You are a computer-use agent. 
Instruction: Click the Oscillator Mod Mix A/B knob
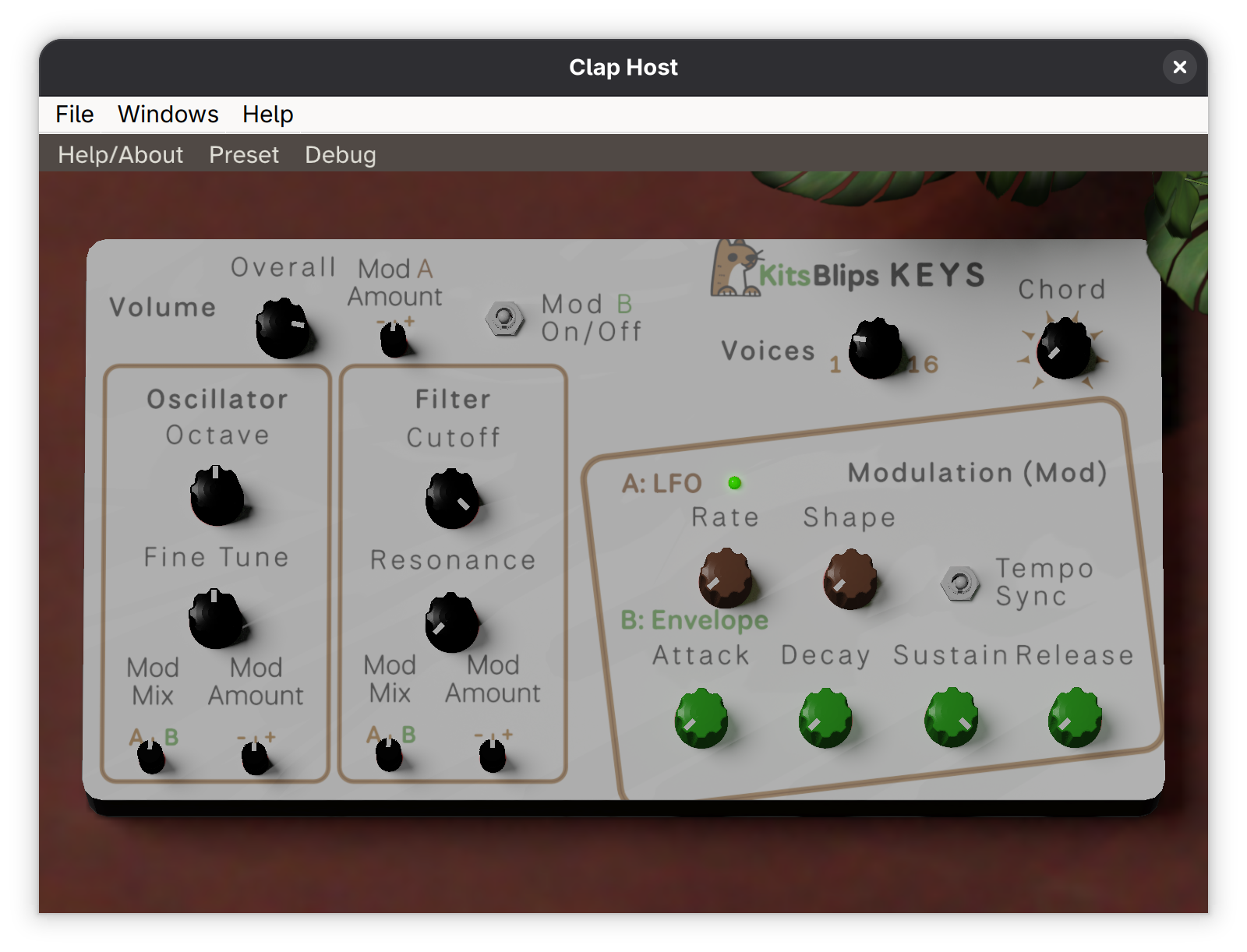[151, 756]
